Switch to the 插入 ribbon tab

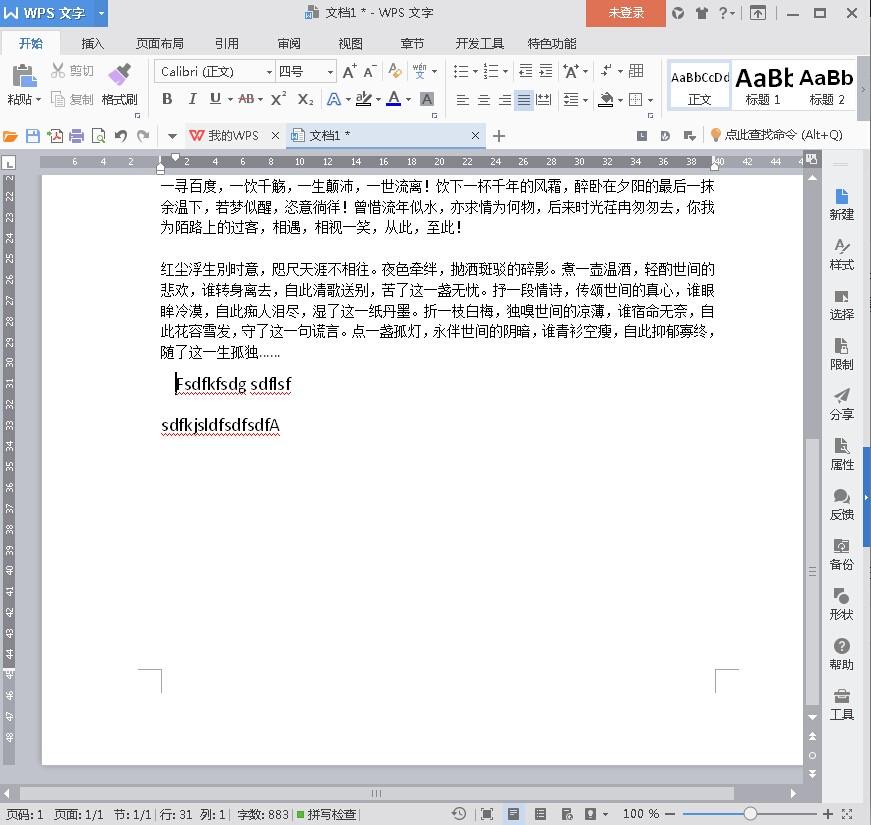click(x=92, y=43)
